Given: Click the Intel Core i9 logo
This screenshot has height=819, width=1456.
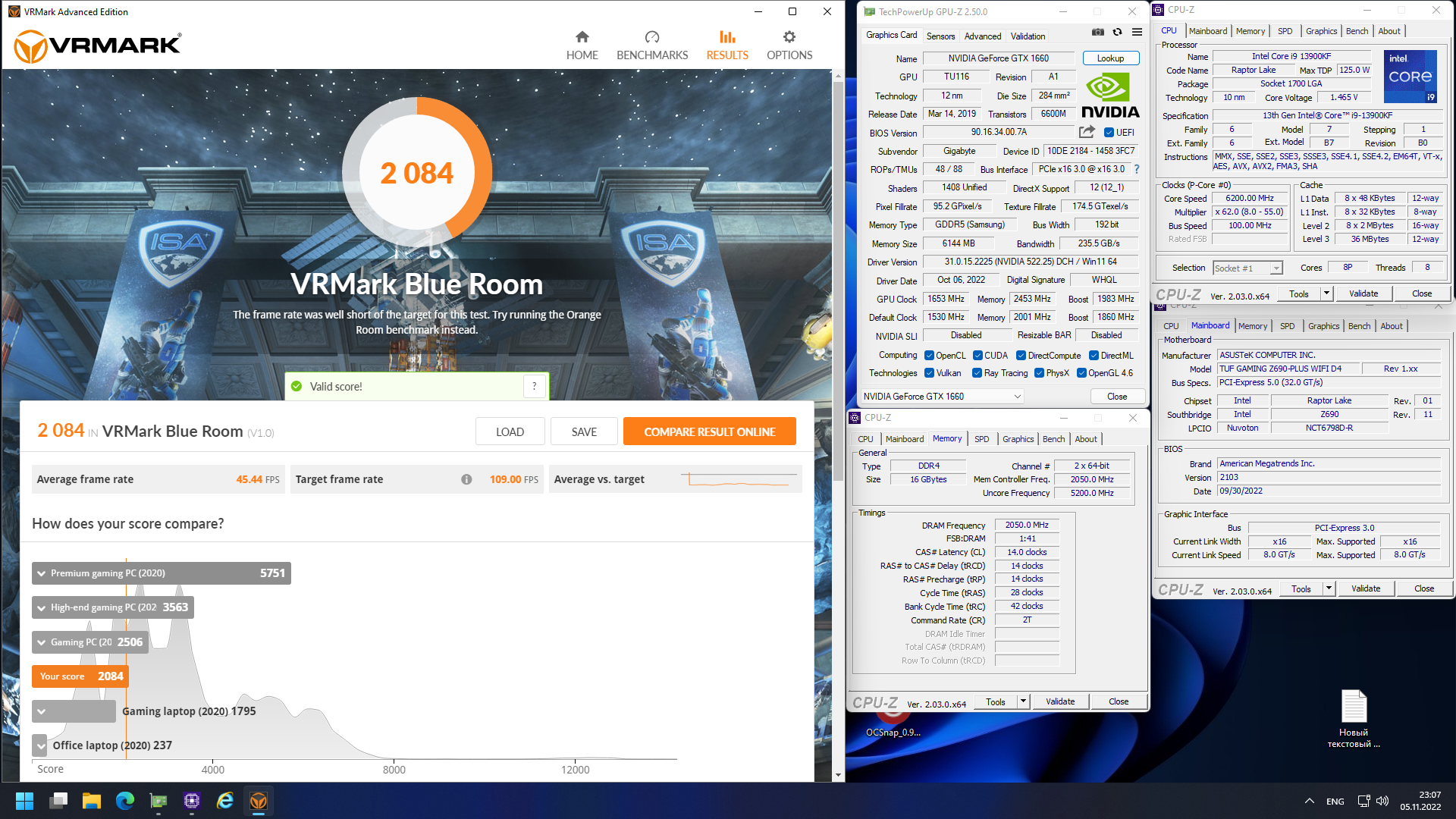Looking at the screenshot, I should click(x=1410, y=76).
